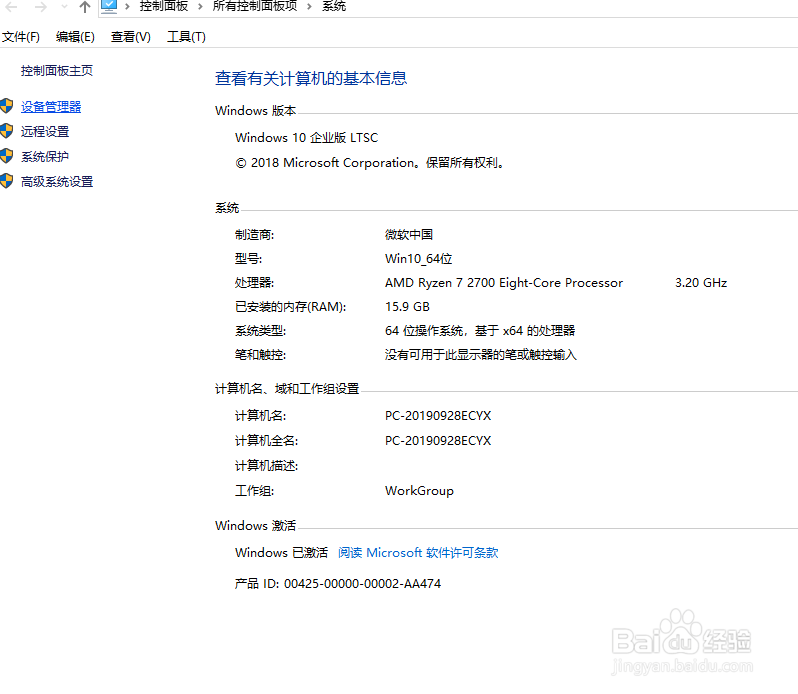Image resolution: width=798 pixels, height=694 pixels.
Task: Expand chevron after 控制面板 breadcrumb
Action: point(200,7)
